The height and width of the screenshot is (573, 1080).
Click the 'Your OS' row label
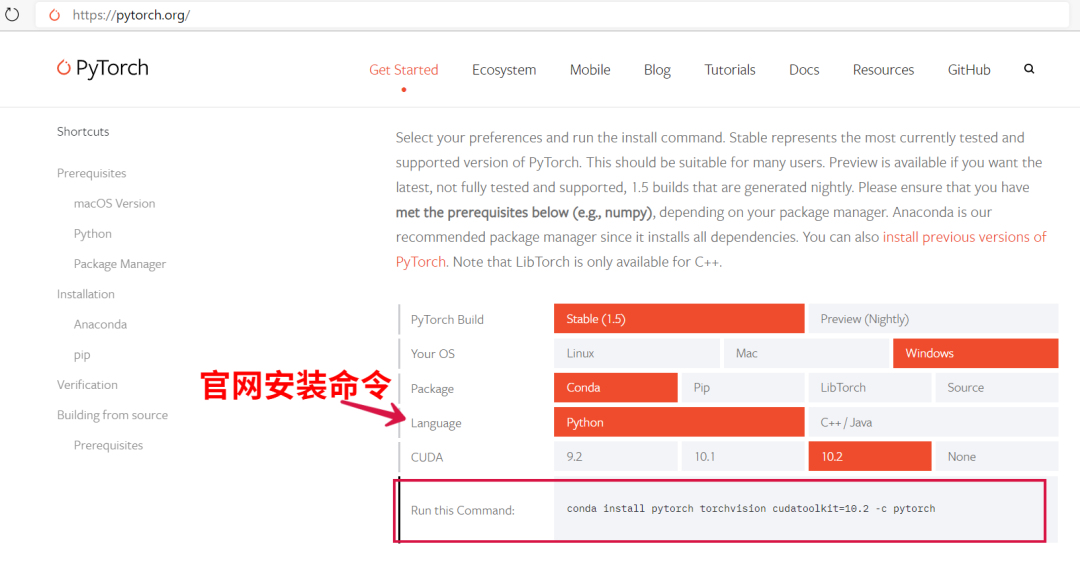coord(433,354)
